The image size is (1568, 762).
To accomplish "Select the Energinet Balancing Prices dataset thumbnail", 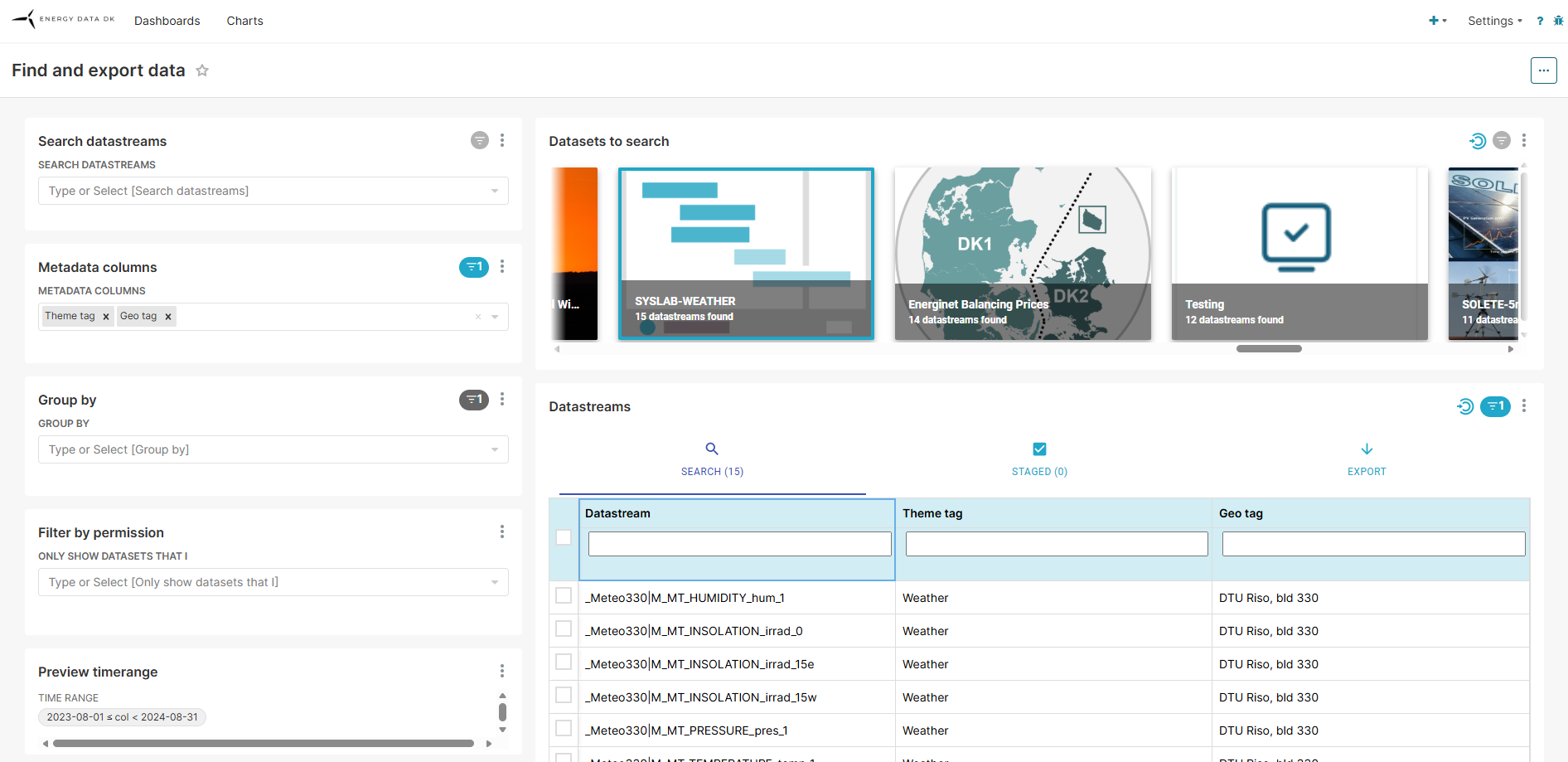I will pos(1023,254).
